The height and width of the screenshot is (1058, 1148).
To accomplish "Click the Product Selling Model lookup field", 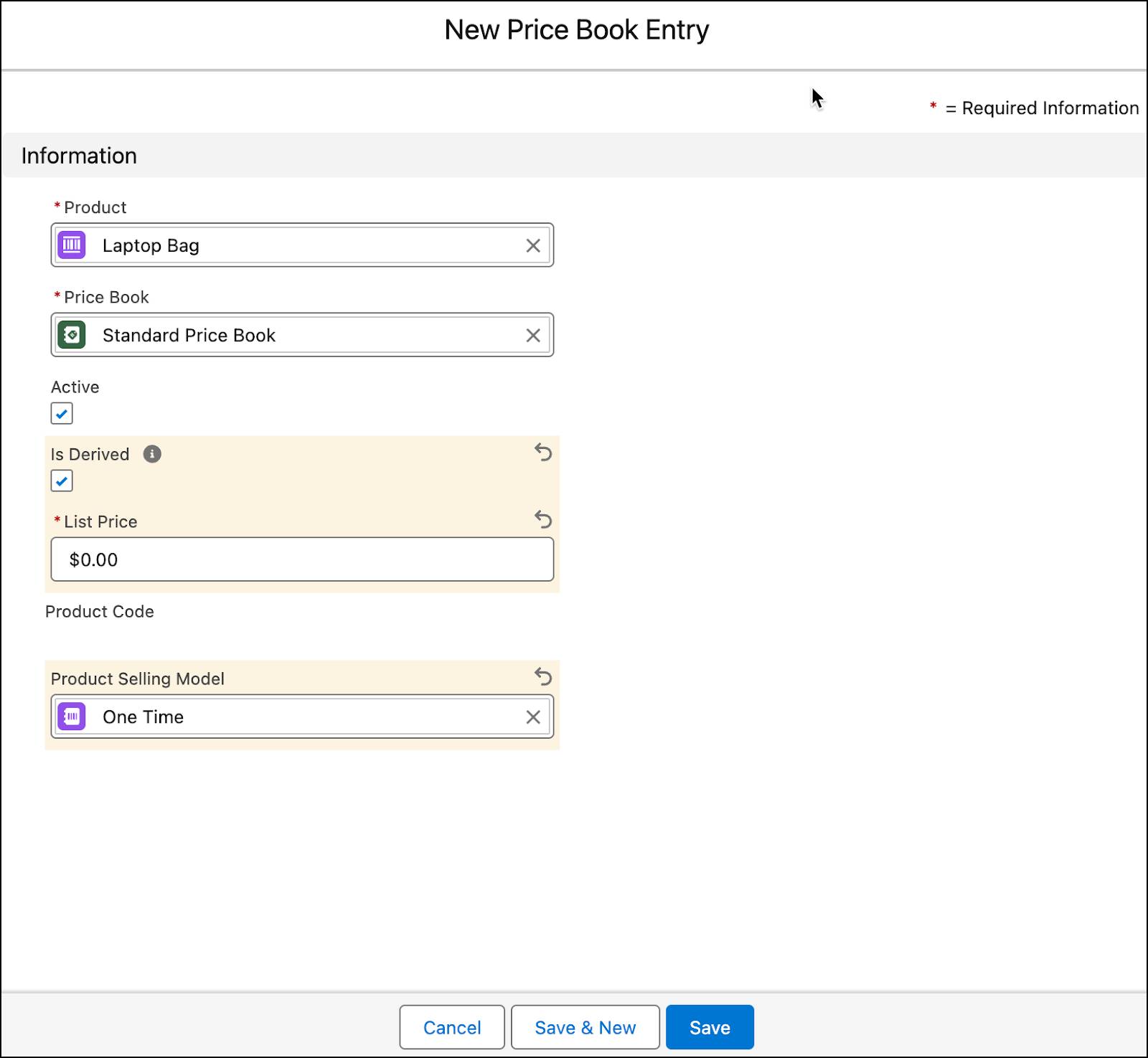I will (x=302, y=717).
